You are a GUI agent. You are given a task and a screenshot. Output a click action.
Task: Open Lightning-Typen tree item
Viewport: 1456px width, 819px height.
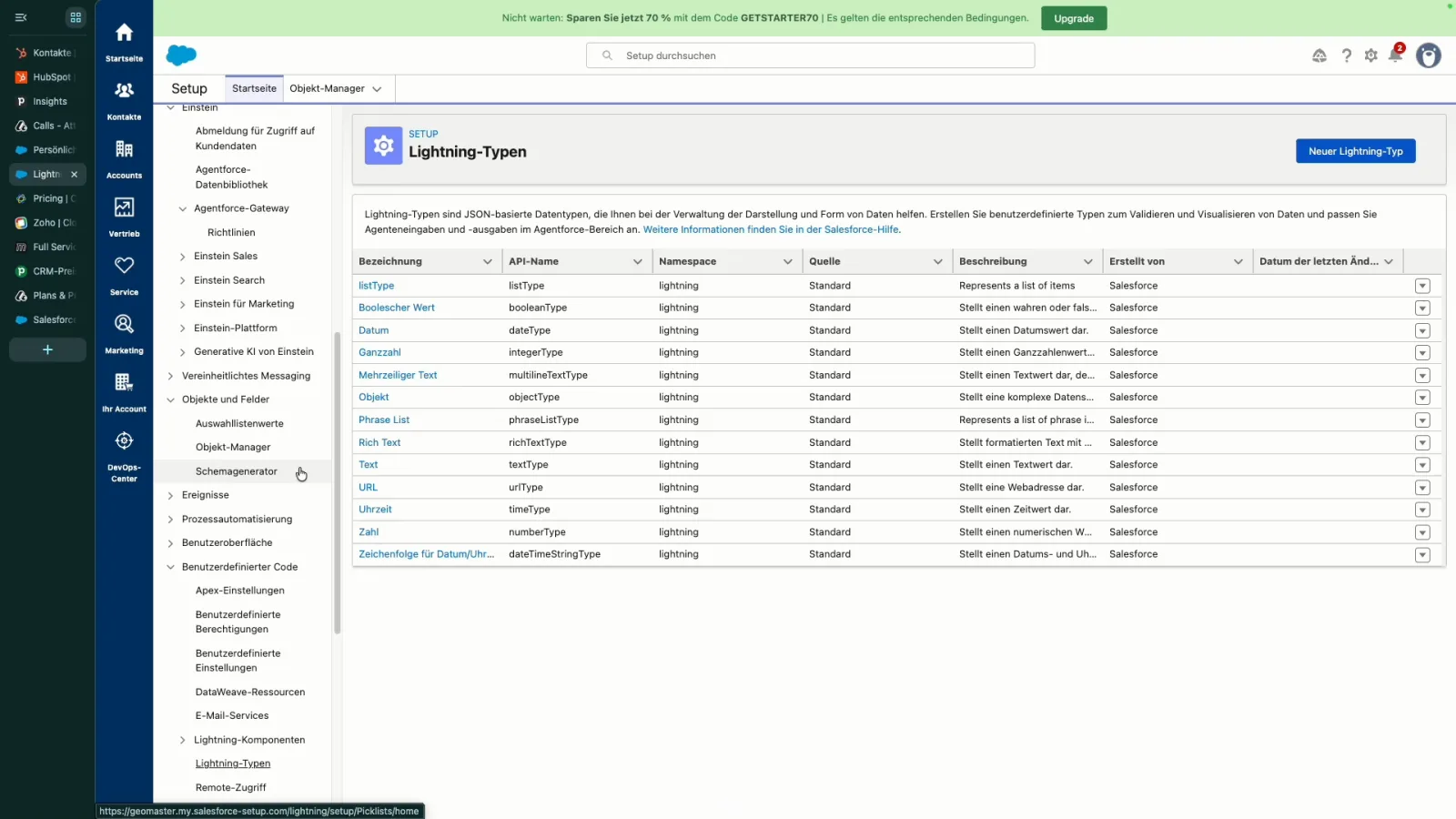(x=233, y=763)
